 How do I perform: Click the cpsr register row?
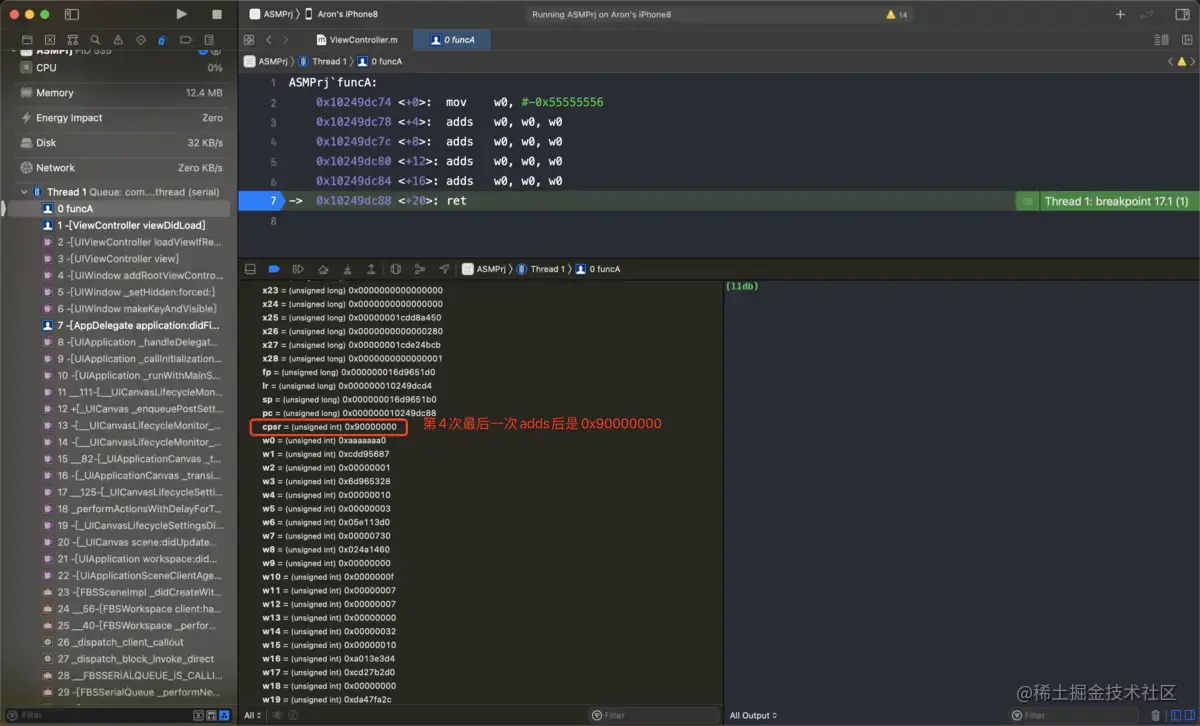(x=329, y=427)
